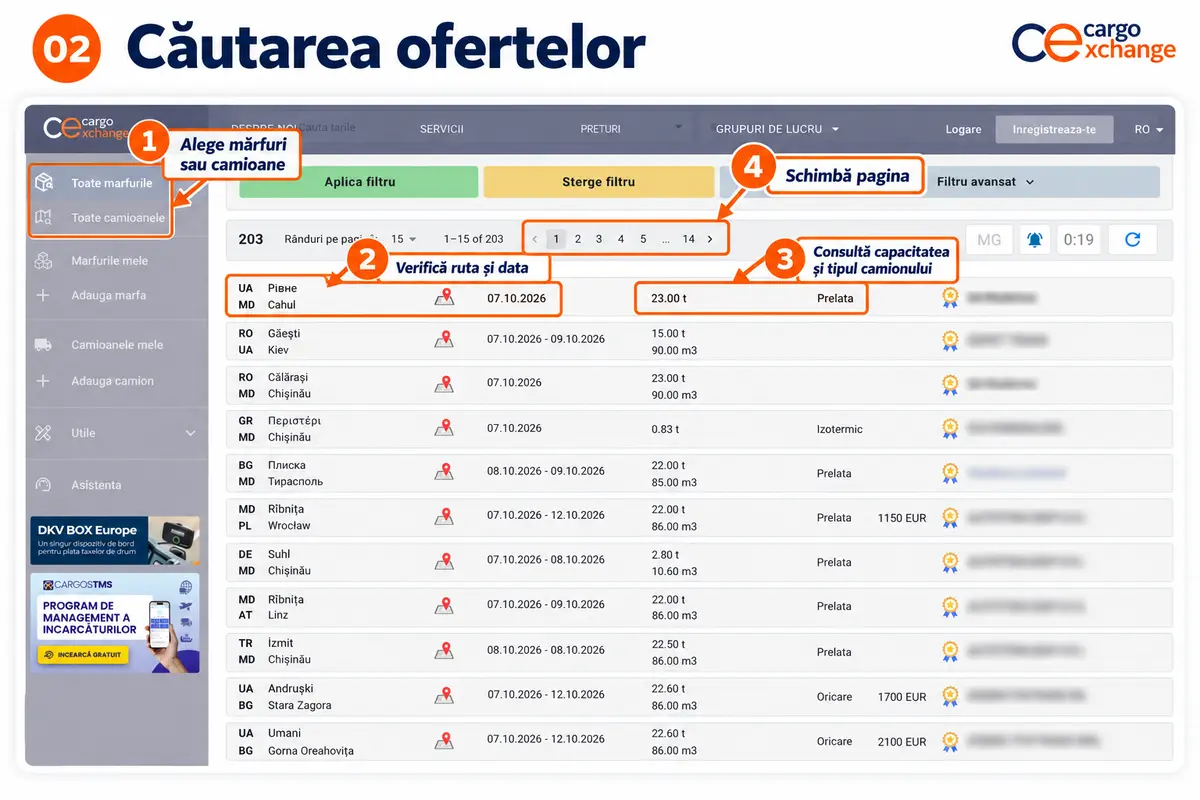Click 1150 EUR price cell

coord(902,518)
